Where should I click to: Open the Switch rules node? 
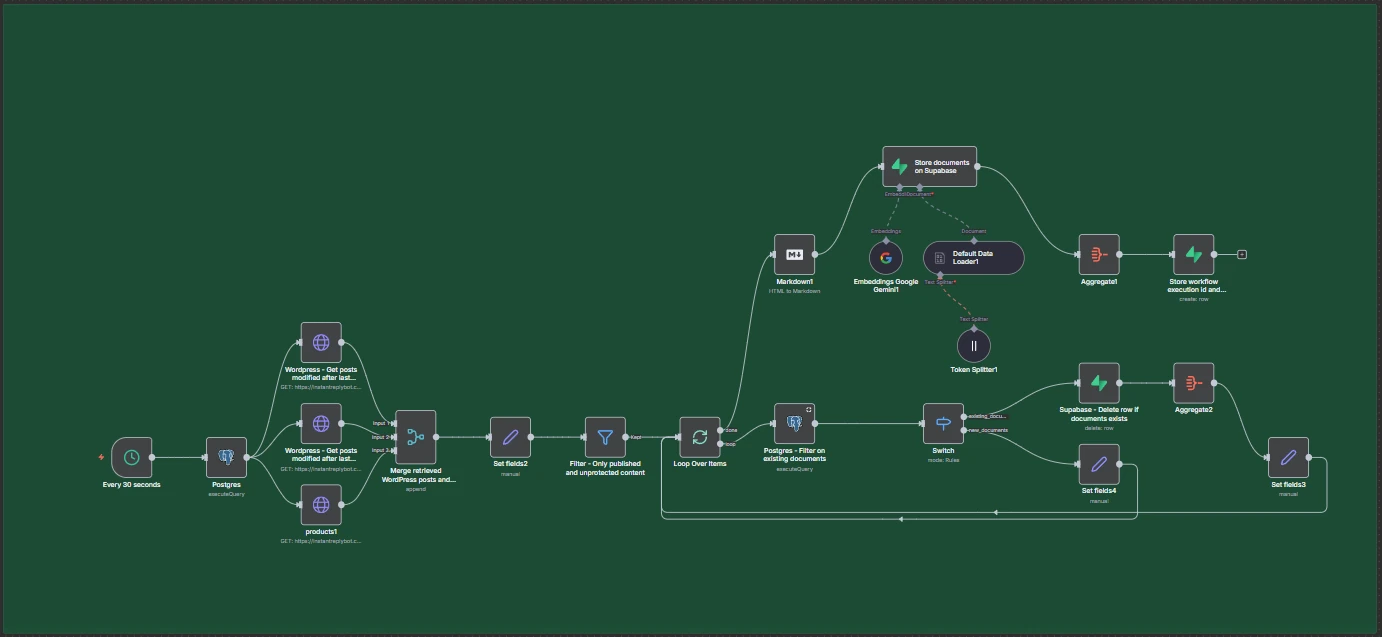[x=943, y=424]
